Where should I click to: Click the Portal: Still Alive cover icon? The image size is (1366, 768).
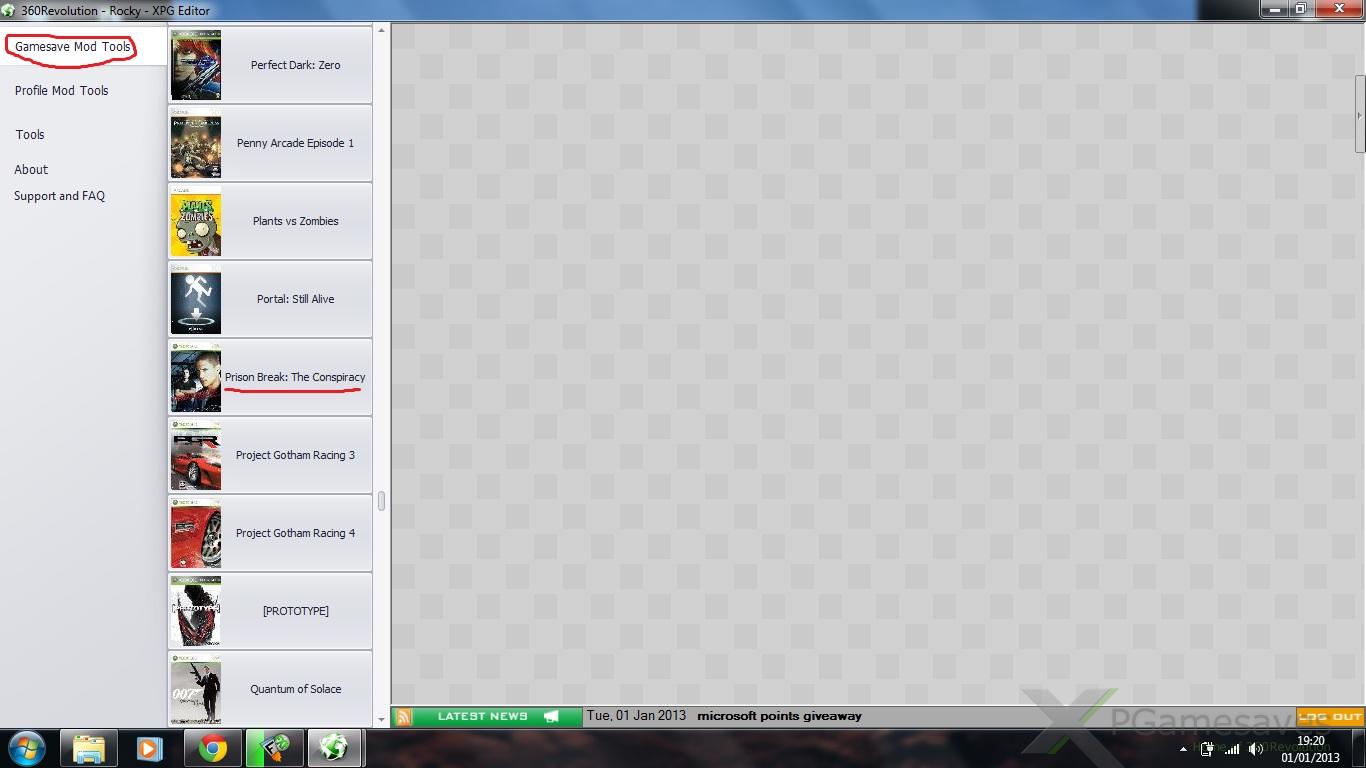click(x=196, y=299)
